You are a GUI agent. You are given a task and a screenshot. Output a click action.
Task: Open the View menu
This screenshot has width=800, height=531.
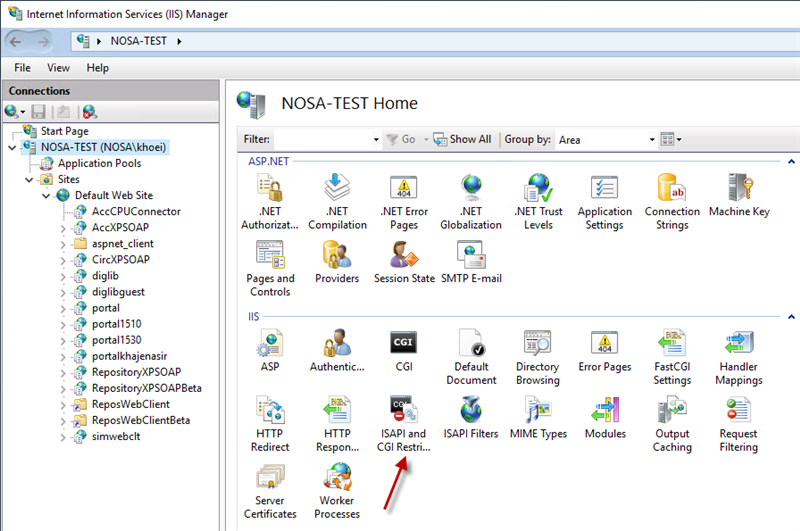(58, 68)
